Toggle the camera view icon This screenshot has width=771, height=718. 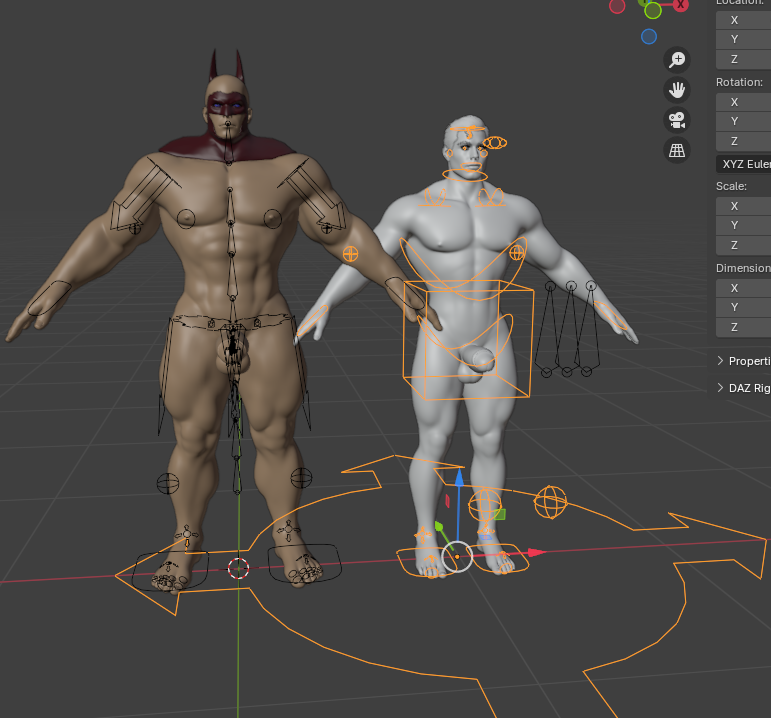click(x=677, y=120)
